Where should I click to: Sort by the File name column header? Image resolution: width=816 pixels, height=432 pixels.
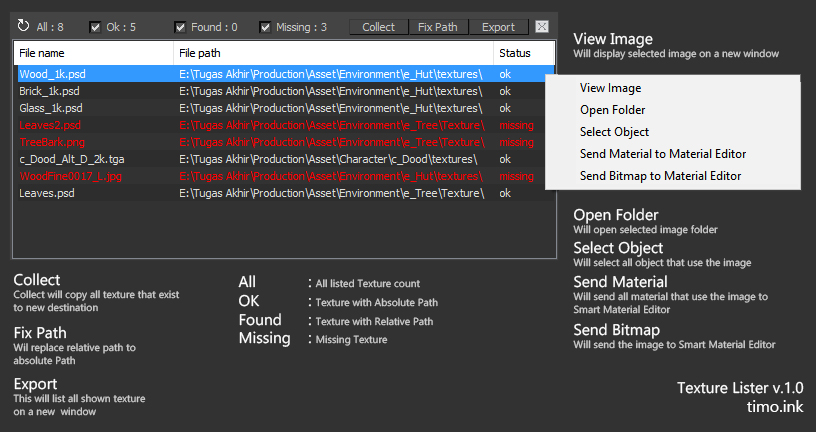pos(93,52)
